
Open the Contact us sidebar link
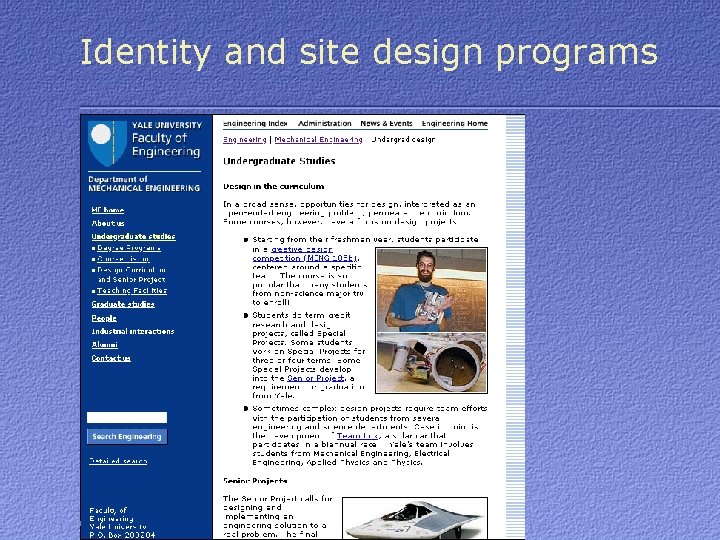(x=111, y=358)
